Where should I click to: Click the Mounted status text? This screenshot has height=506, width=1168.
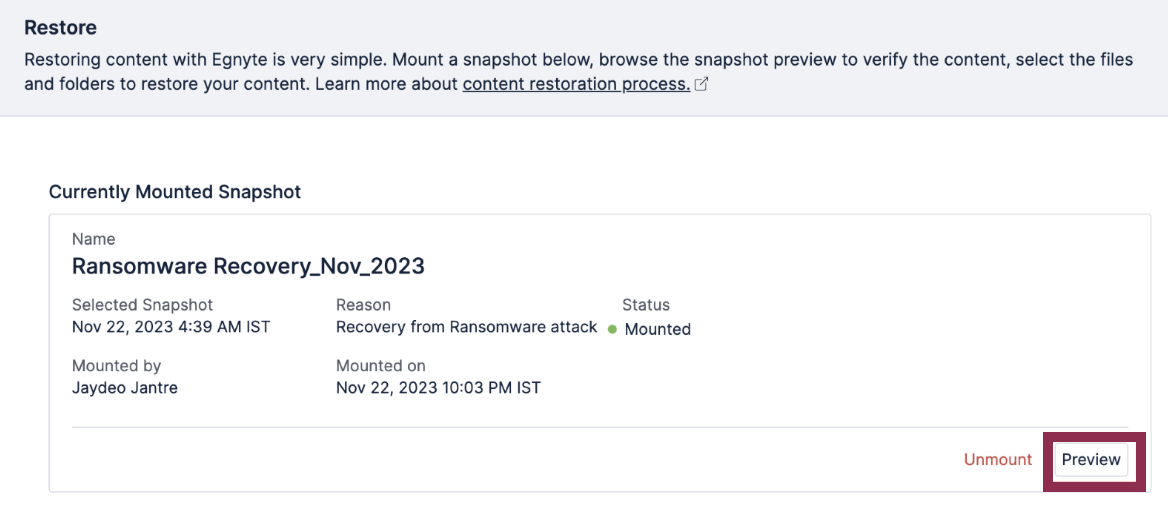[658, 329]
